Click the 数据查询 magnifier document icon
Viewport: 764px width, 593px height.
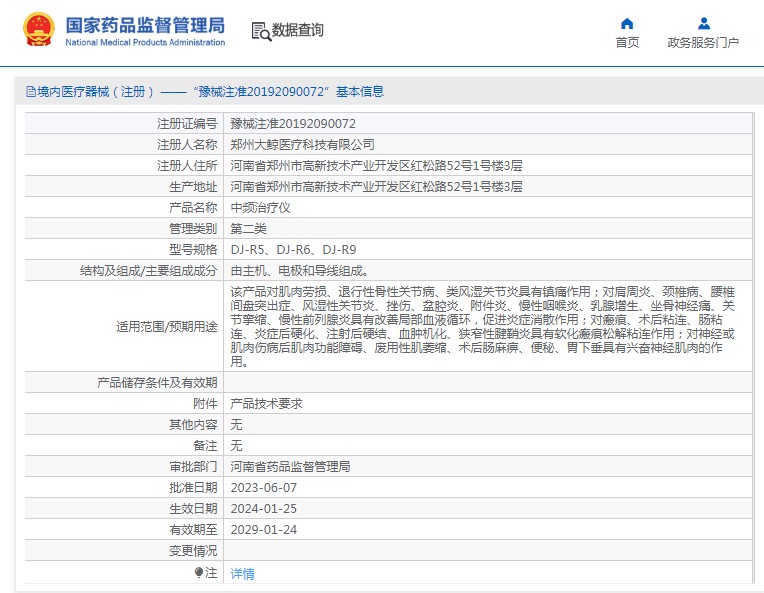[x=260, y=31]
